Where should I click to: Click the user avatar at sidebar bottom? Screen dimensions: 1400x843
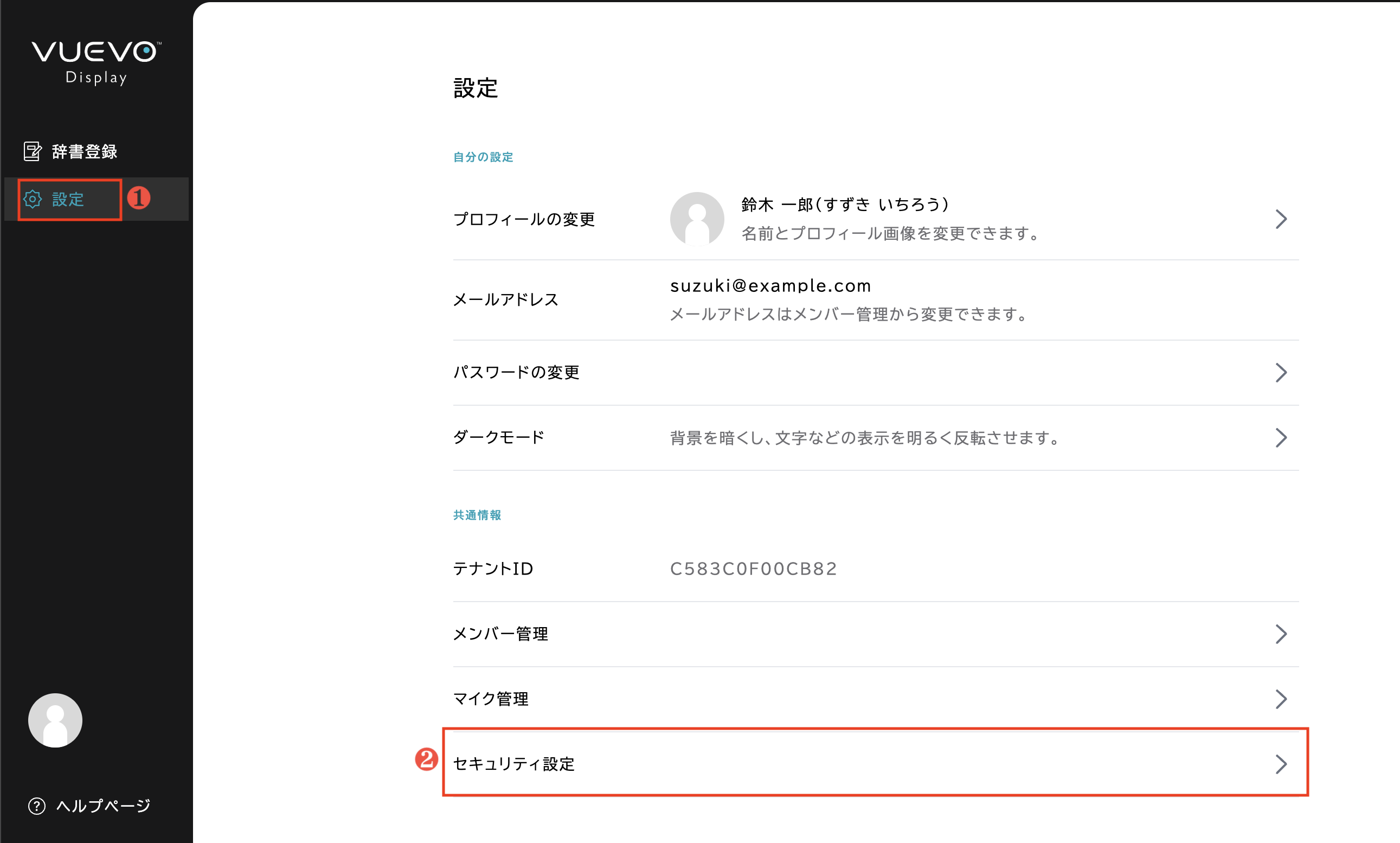coord(55,720)
